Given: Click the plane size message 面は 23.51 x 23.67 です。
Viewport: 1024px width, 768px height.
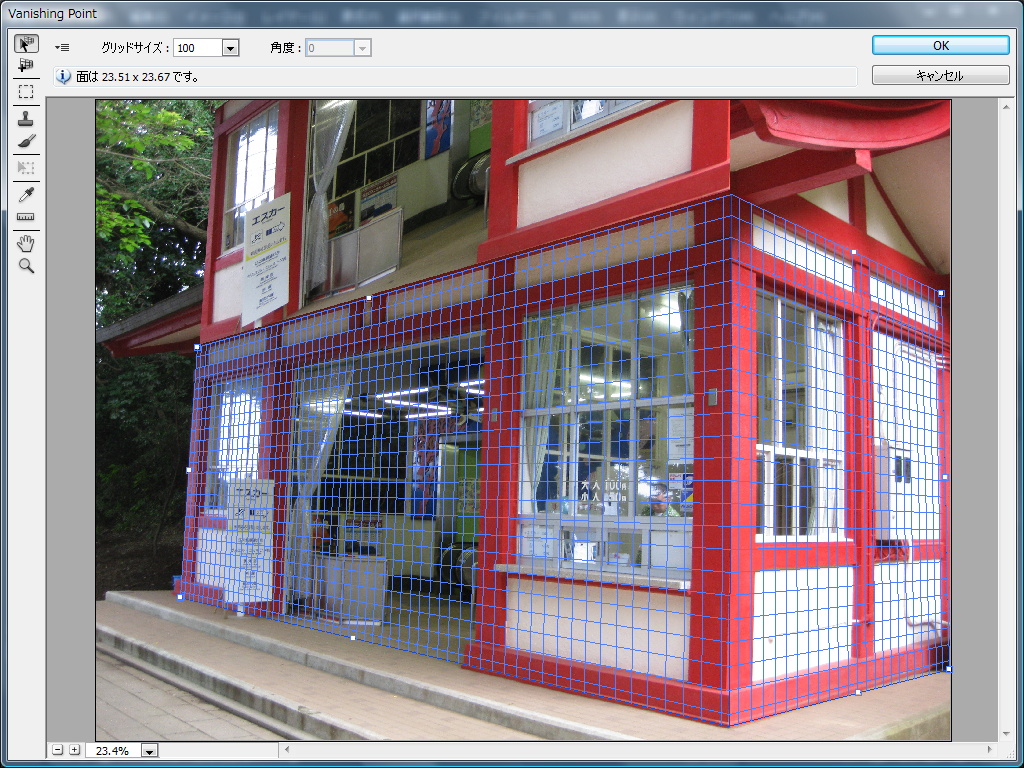Looking at the screenshot, I should click(137, 76).
